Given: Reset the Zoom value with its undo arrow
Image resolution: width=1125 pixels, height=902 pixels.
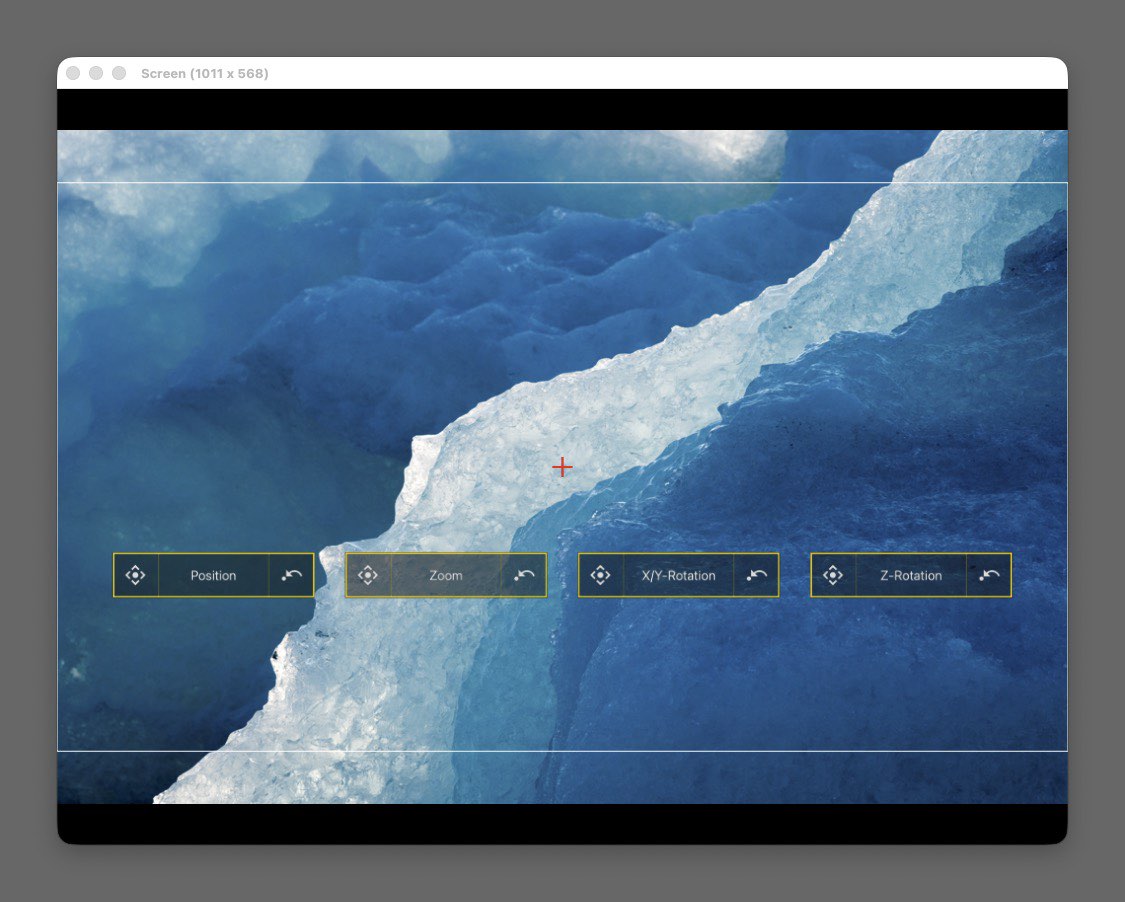Looking at the screenshot, I should pos(524,575).
